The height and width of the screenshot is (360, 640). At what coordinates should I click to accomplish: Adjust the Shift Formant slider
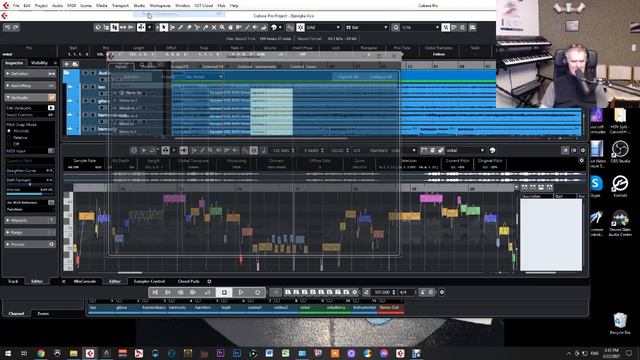tap(29, 184)
